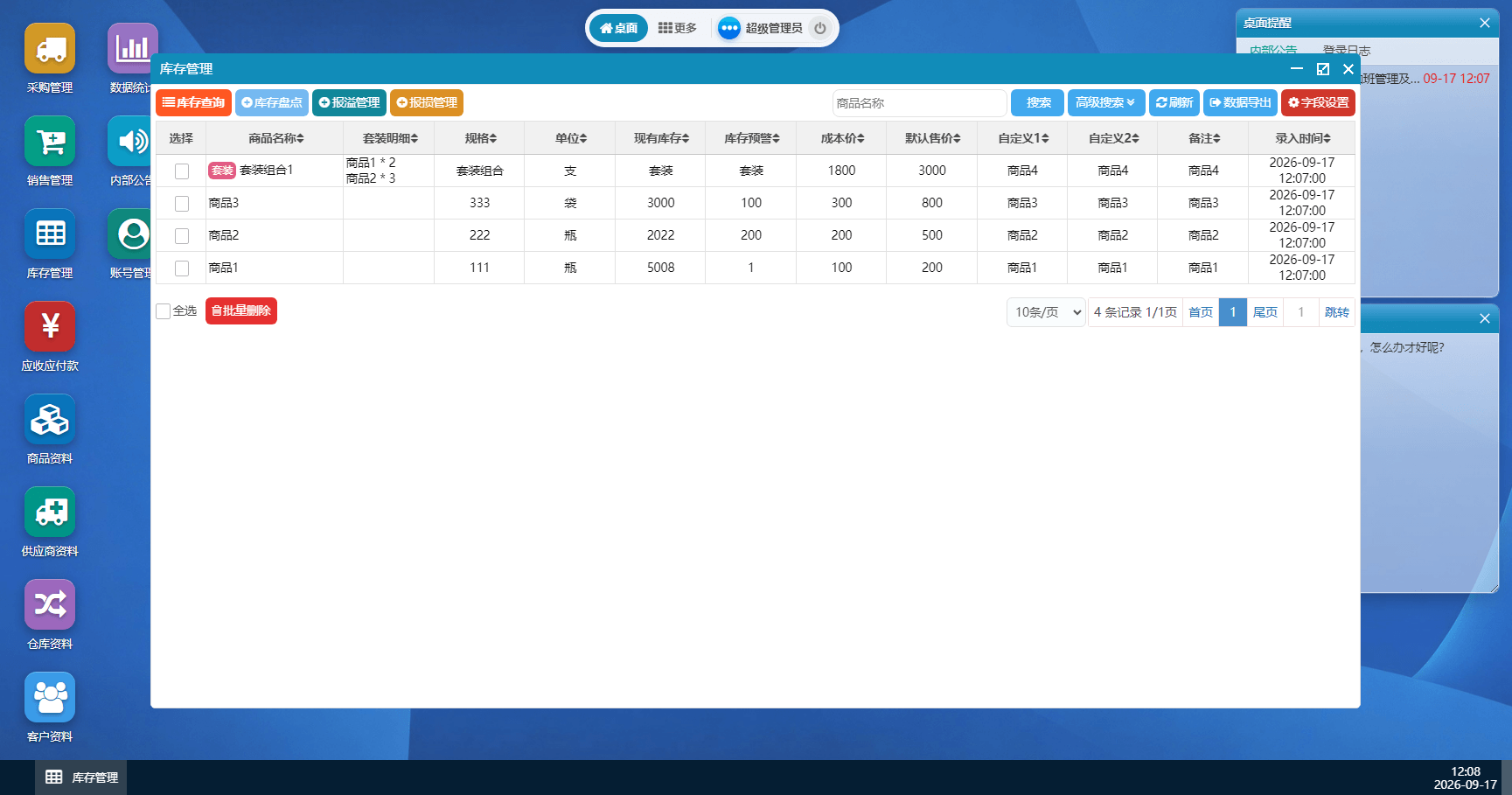
Task: Sort by 成本价 column
Action: (842, 138)
